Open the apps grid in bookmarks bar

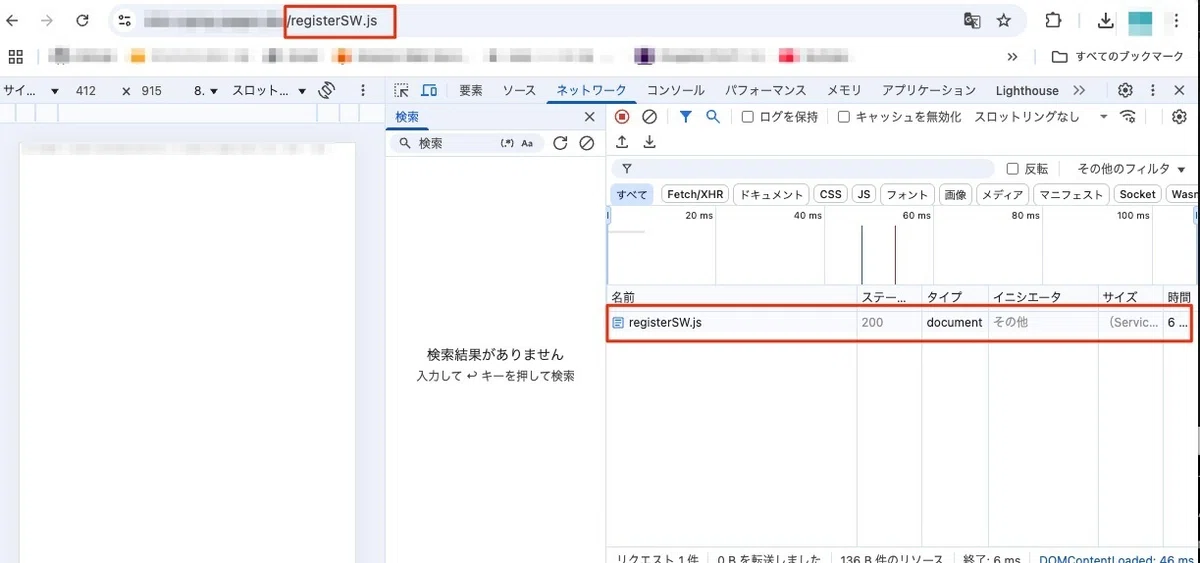click(15, 56)
